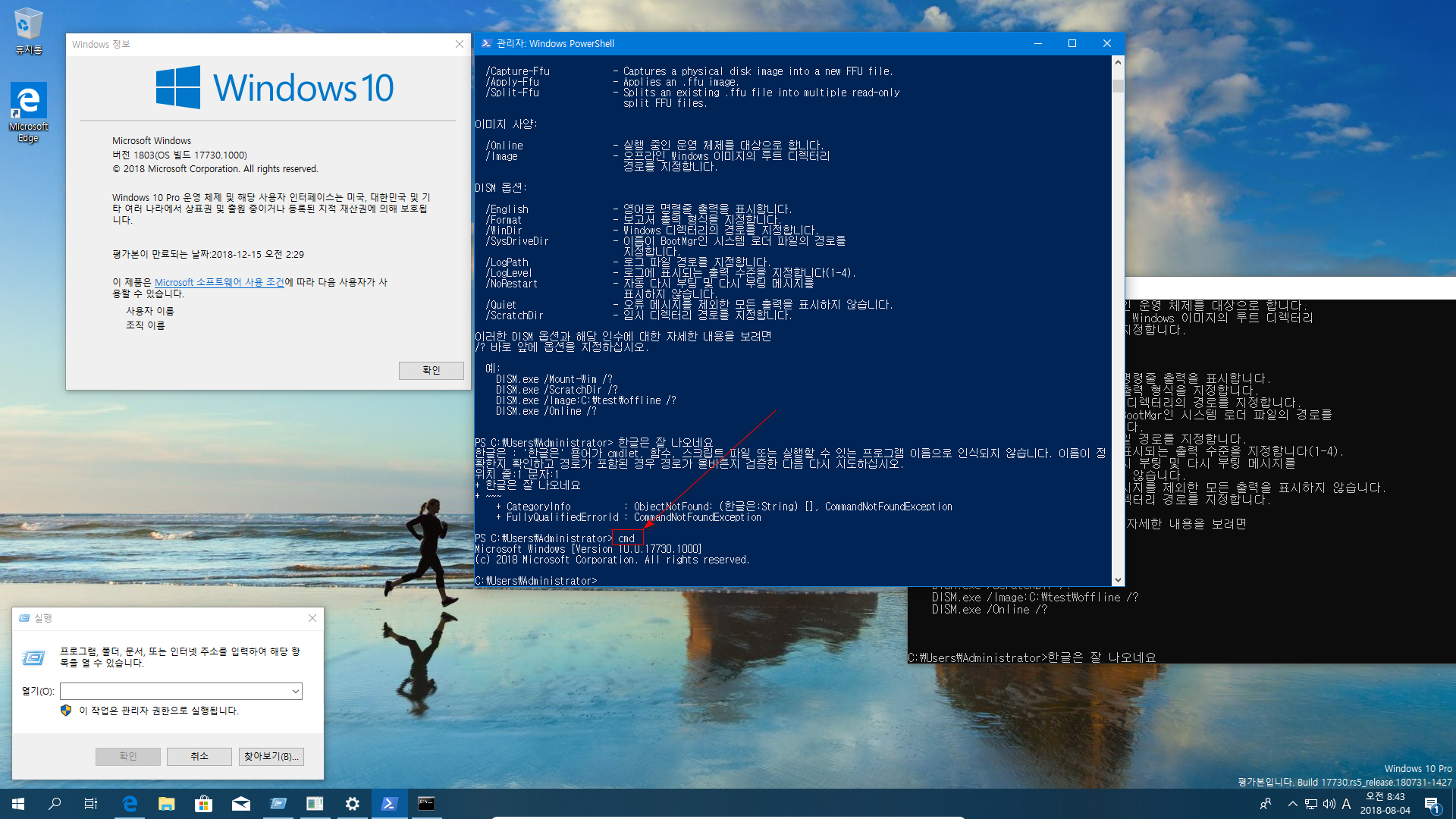Click 'C:₩Users₩Administrator>' prompt in PowerShell
The height and width of the screenshot is (819, 1456).
click(536, 581)
